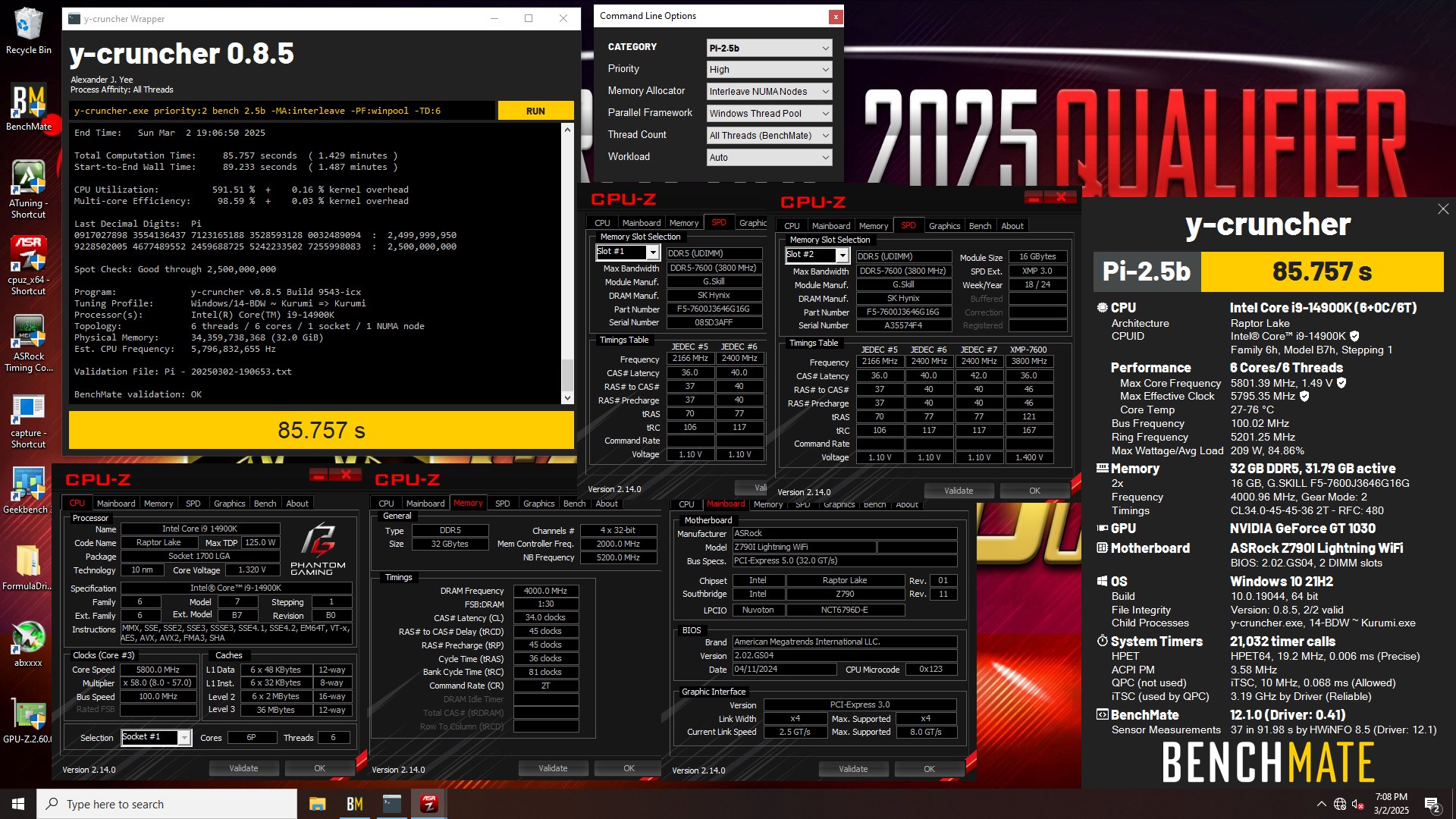Switch to the CPU-Z ASRock taskbar icon
Image resolution: width=1456 pixels, height=819 pixels.
[x=429, y=804]
